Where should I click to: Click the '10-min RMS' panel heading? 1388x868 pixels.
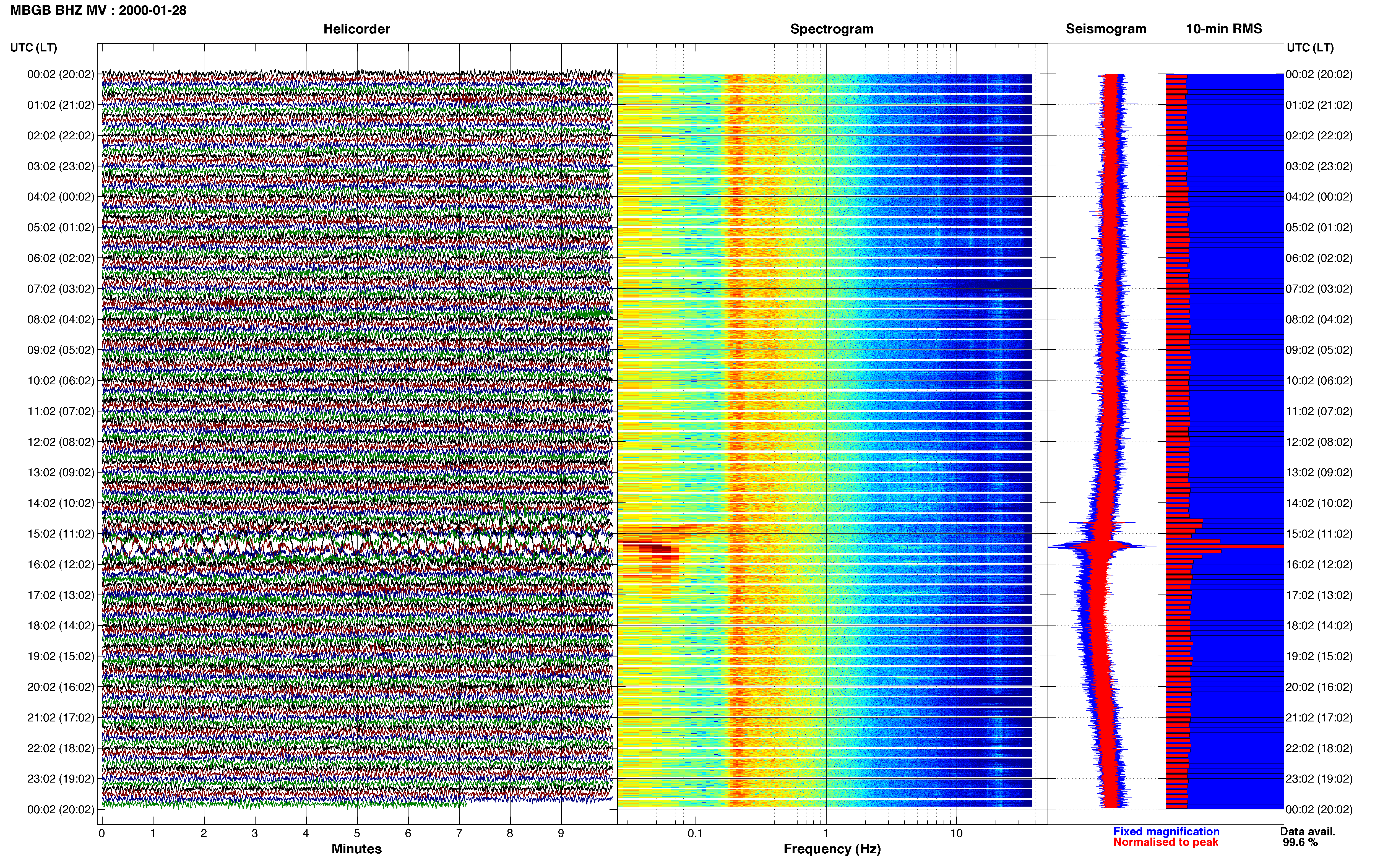coord(1224,29)
